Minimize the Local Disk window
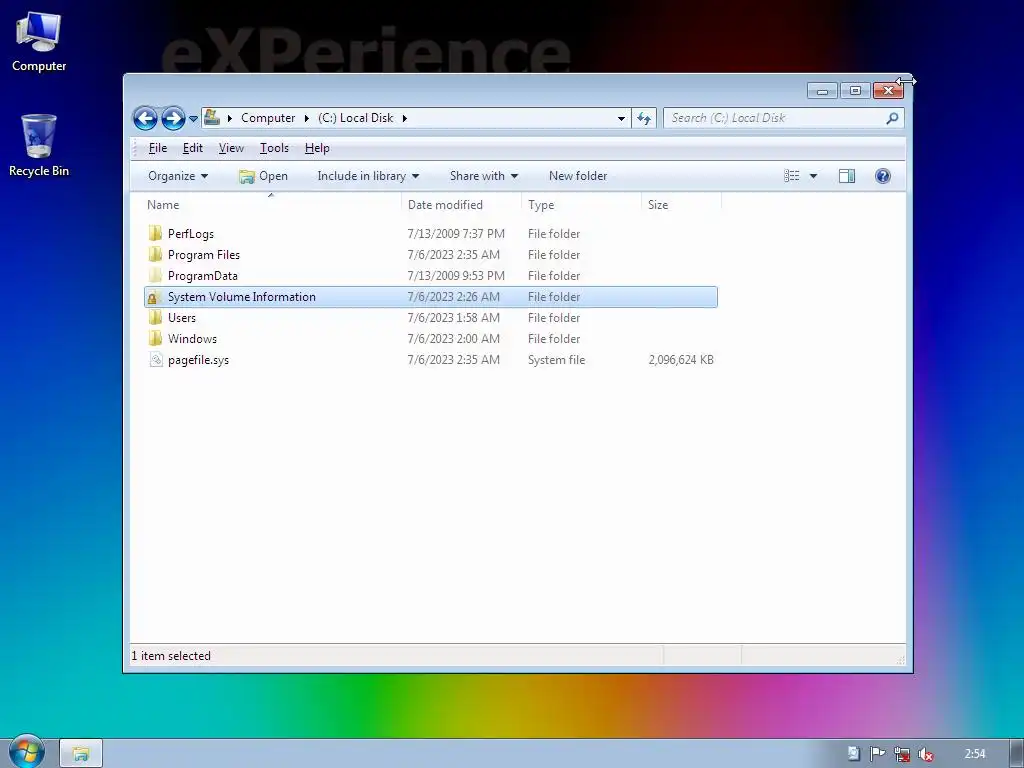1024x768 pixels. (x=822, y=91)
